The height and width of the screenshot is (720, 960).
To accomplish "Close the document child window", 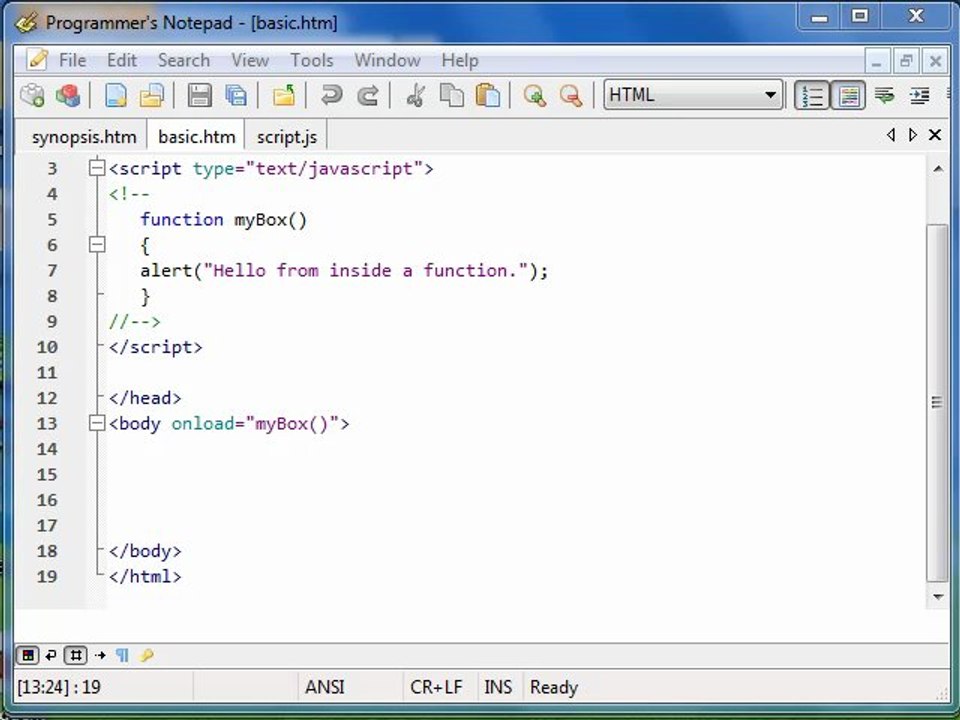I will (x=935, y=61).
